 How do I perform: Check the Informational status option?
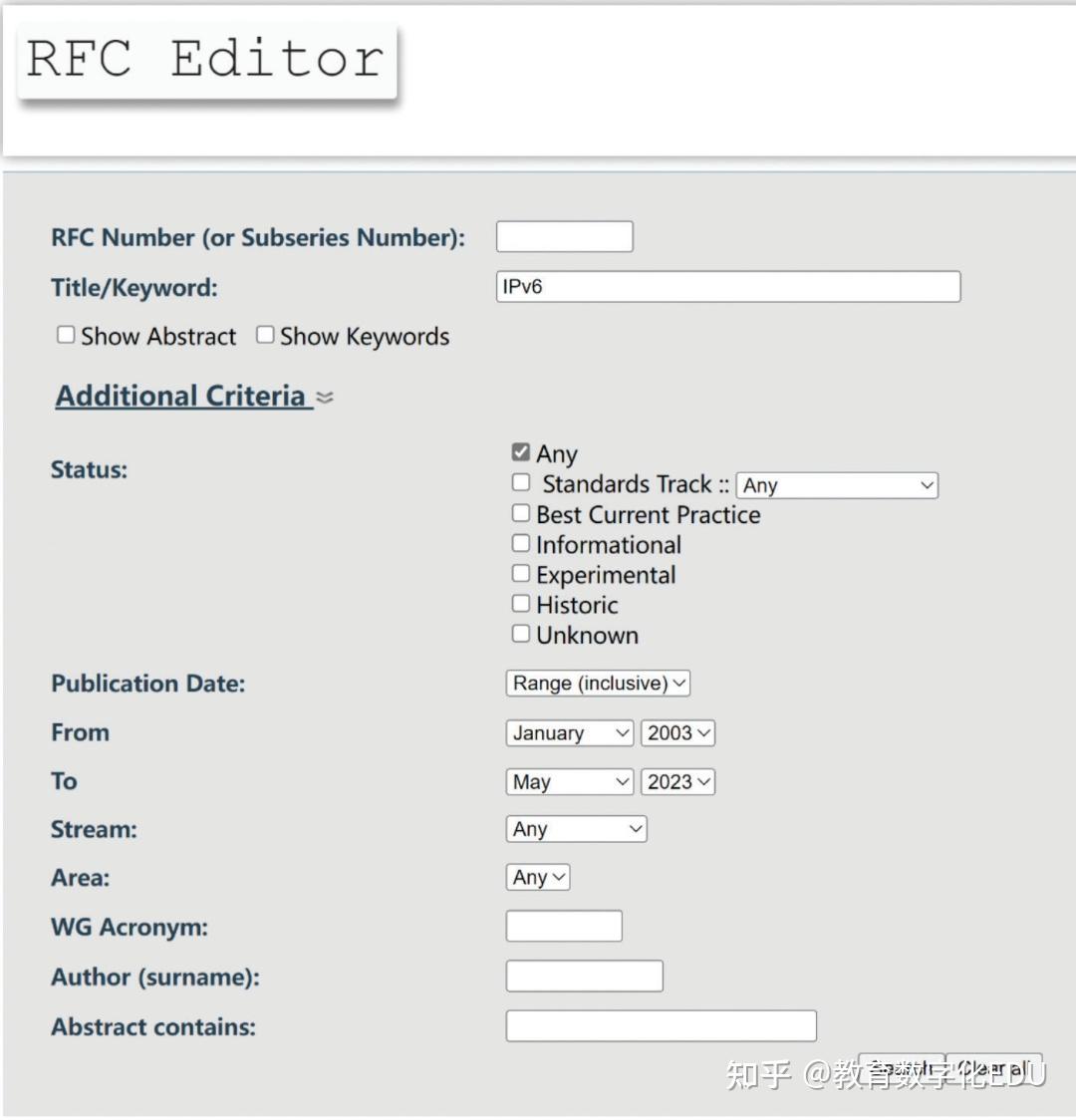(x=521, y=542)
